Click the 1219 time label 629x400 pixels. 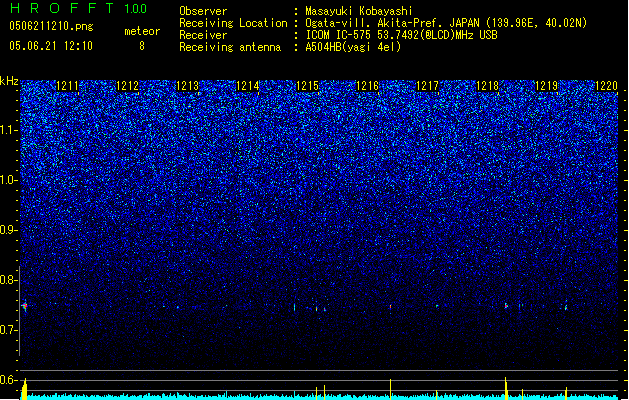[x=546, y=86]
